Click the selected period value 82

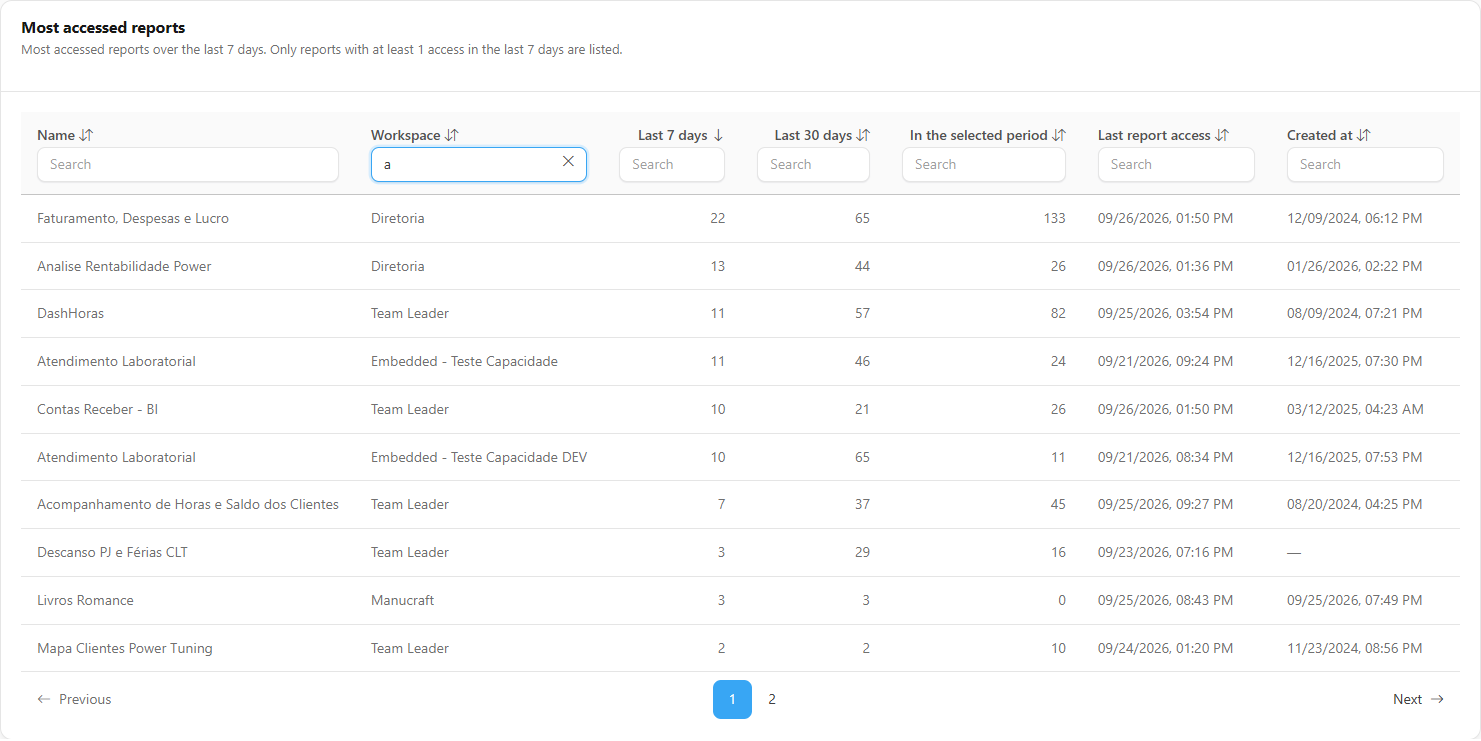coord(1058,313)
